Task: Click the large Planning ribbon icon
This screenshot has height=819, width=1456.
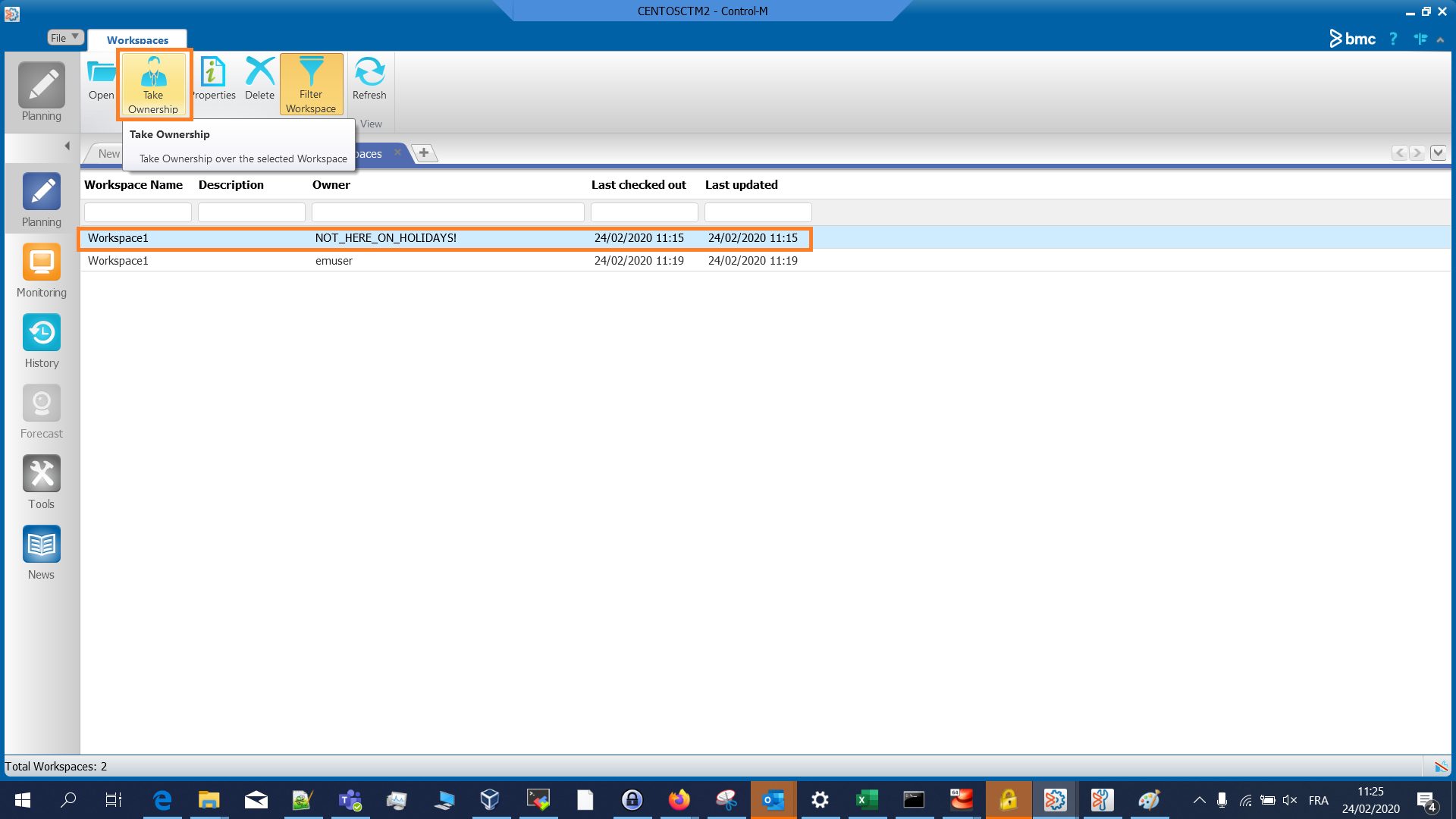Action: (42, 92)
